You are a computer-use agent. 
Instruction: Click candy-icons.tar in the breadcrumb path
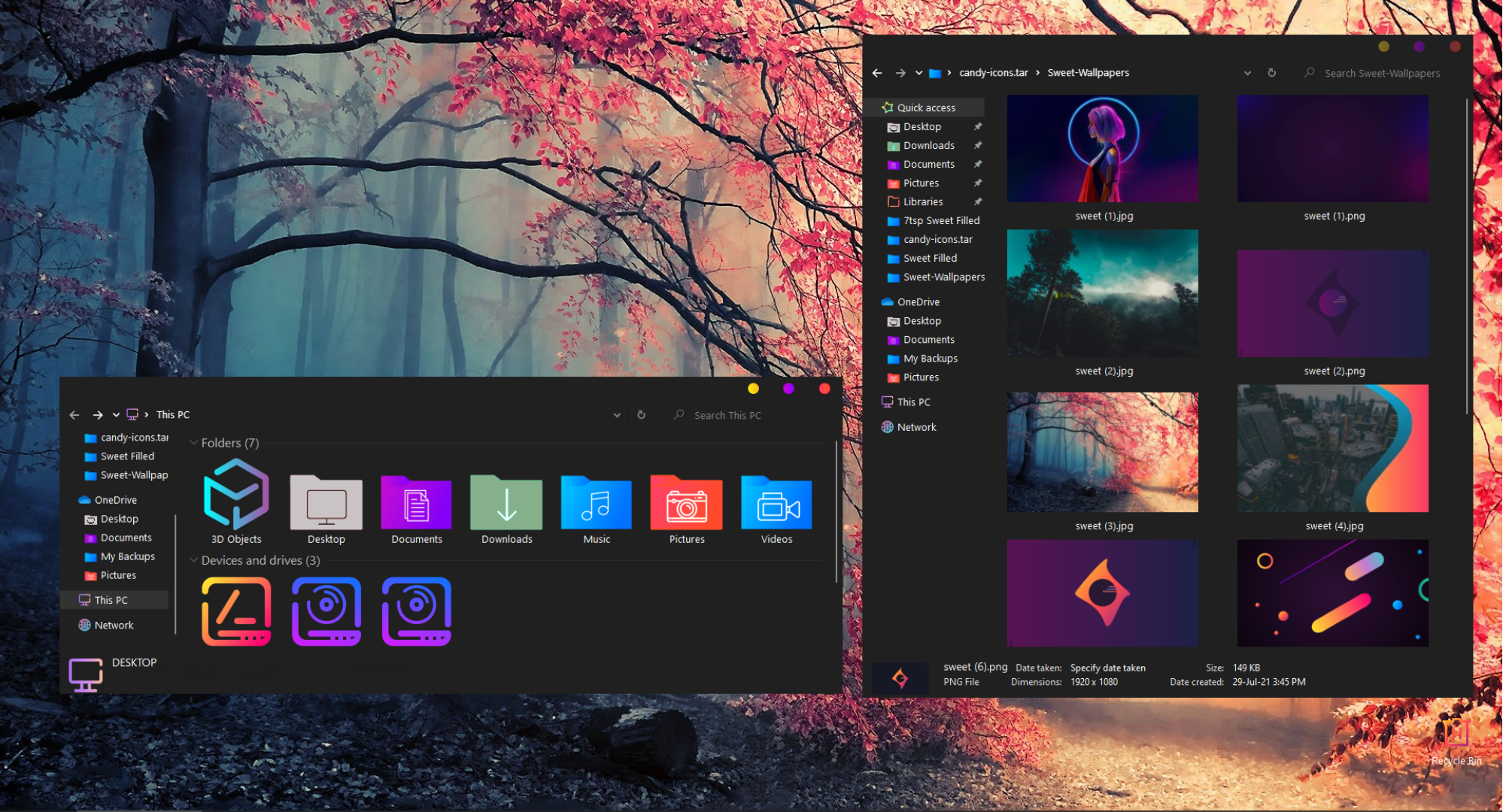(993, 73)
